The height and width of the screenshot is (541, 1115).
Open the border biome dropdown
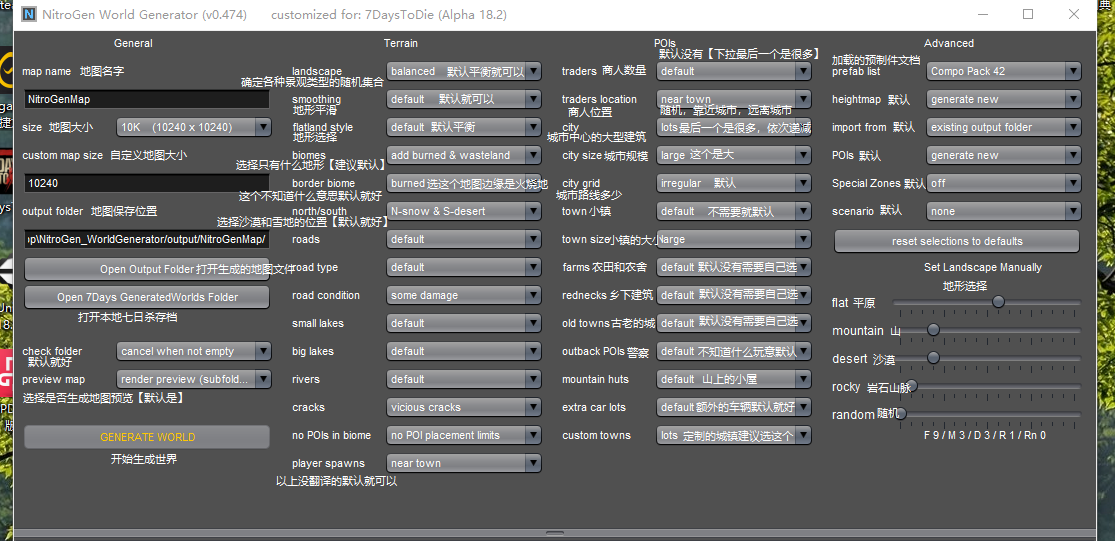click(x=464, y=183)
